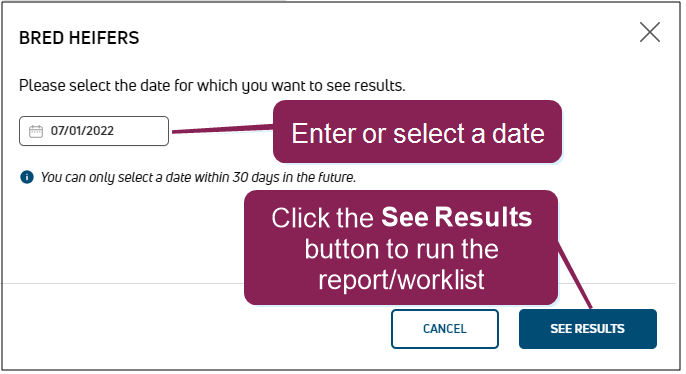686x374 pixels.
Task: Click the bold 'See Results' callout text
Action: [456, 217]
